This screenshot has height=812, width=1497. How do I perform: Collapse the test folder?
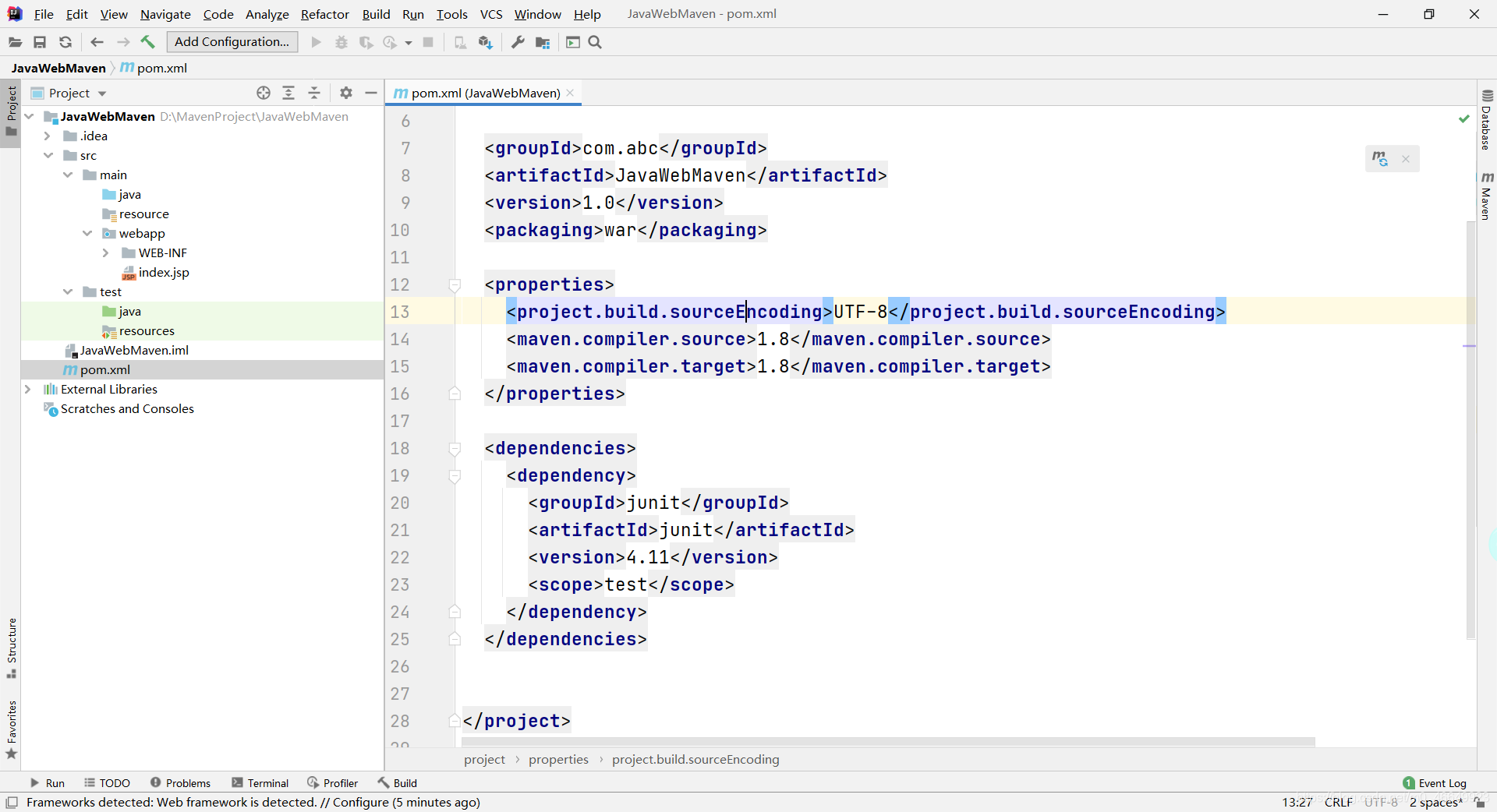coord(68,291)
